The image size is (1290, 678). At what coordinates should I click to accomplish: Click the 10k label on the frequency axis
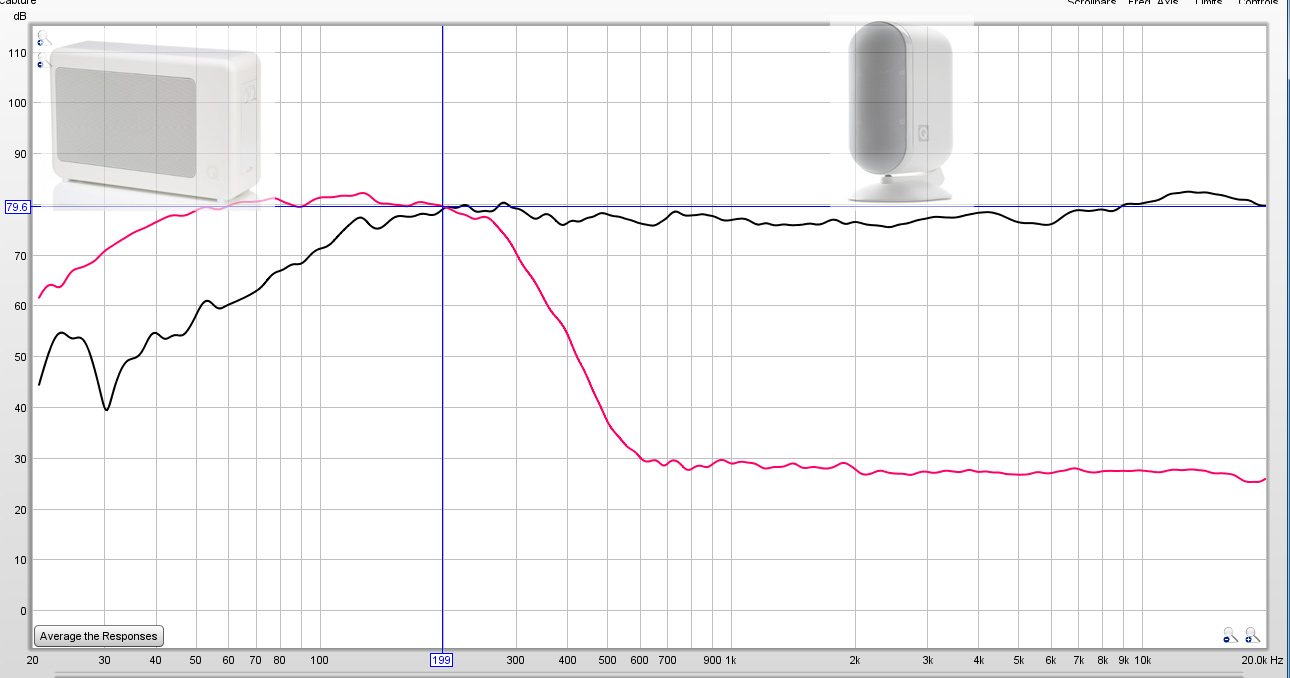coord(1142,661)
